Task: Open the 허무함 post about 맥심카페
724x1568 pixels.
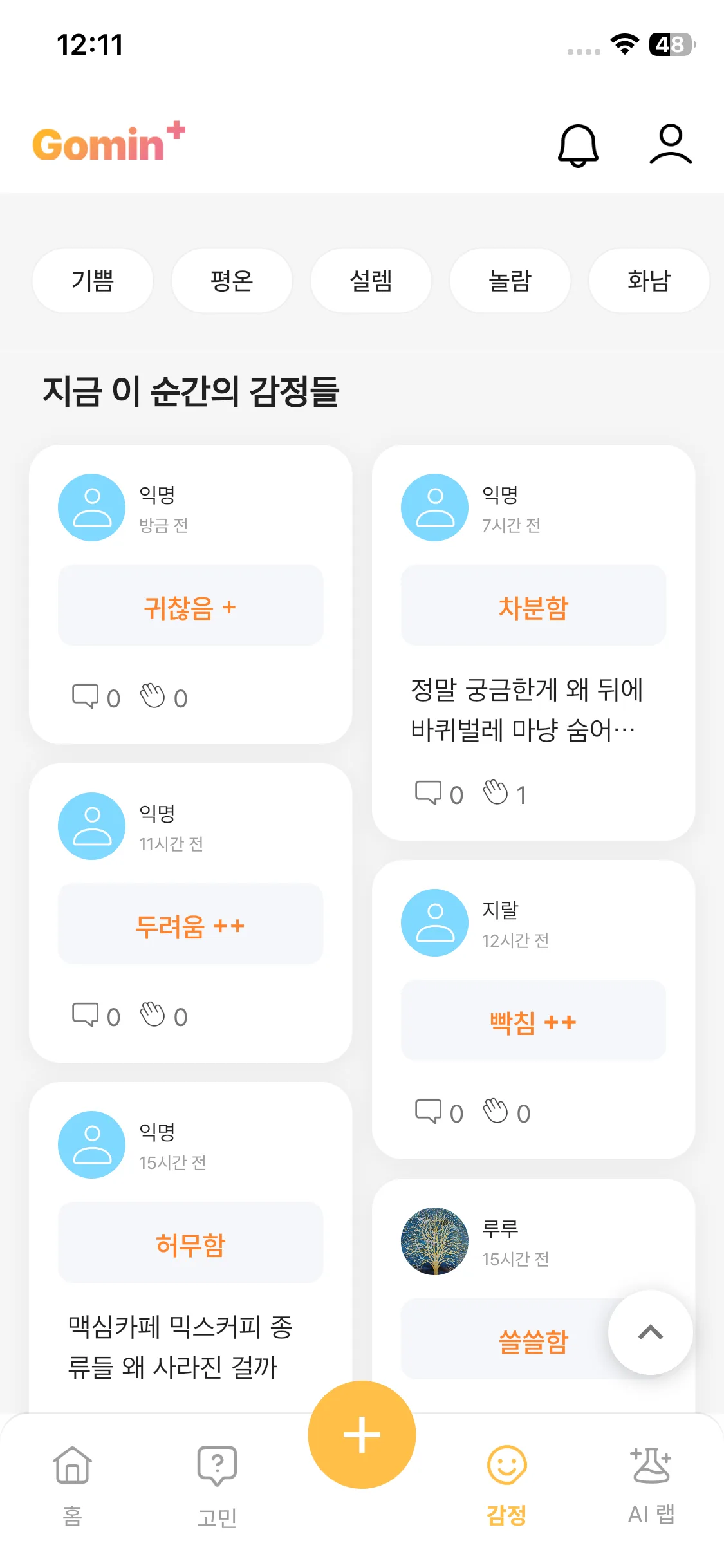Action: pos(180,1345)
